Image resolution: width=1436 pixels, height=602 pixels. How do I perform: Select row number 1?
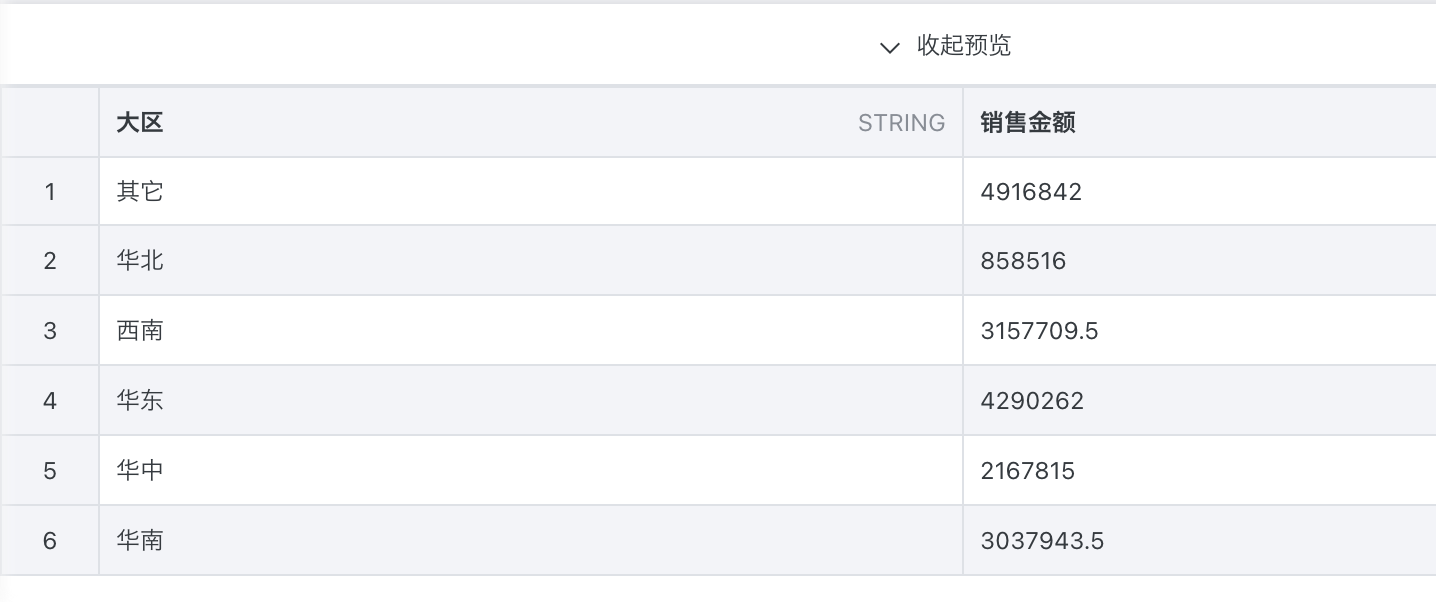point(50,191)
